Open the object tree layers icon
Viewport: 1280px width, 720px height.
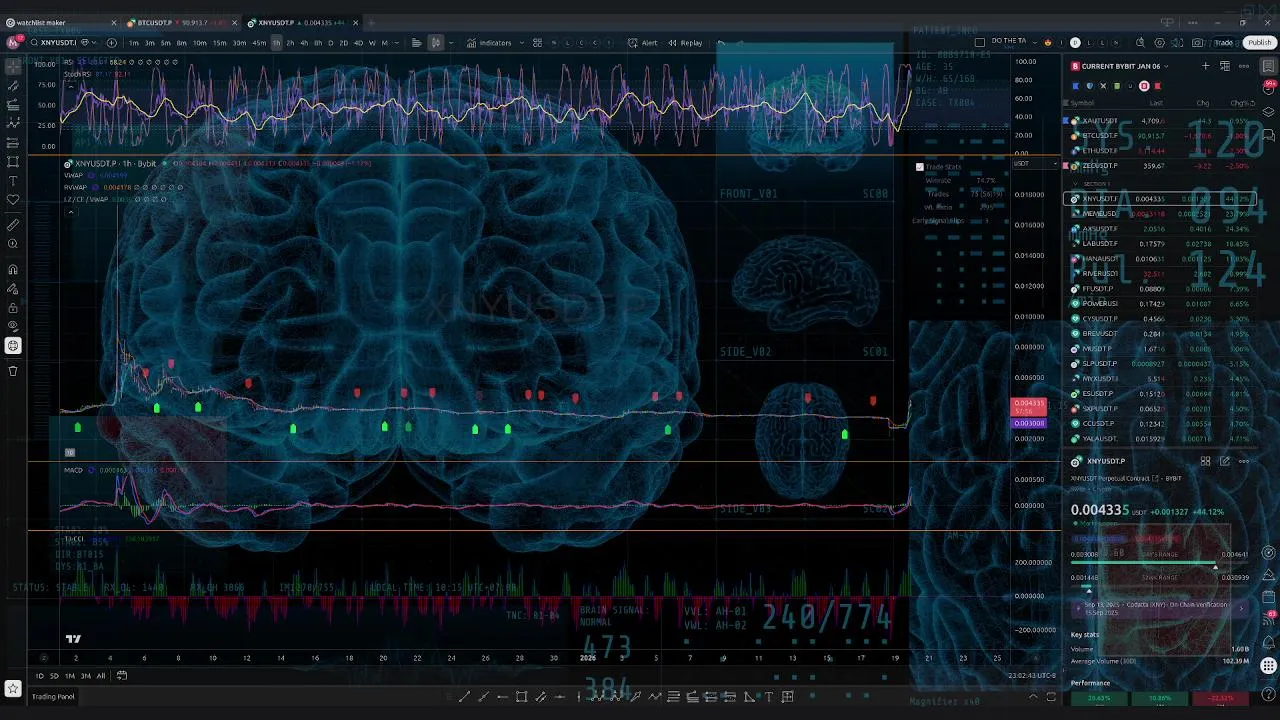click(1268, 111)
